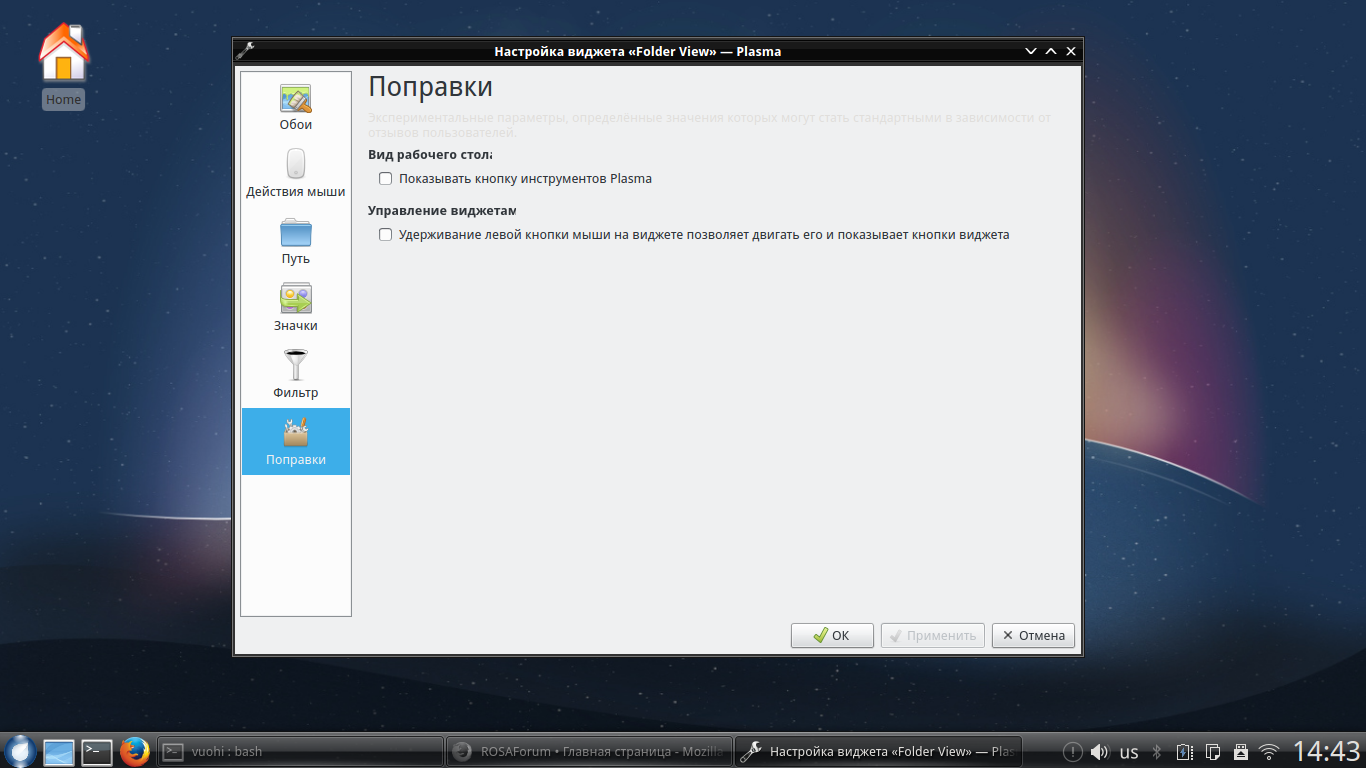Click the Управление виджетами section label
Screen dimensions: 1366x768
442,211
